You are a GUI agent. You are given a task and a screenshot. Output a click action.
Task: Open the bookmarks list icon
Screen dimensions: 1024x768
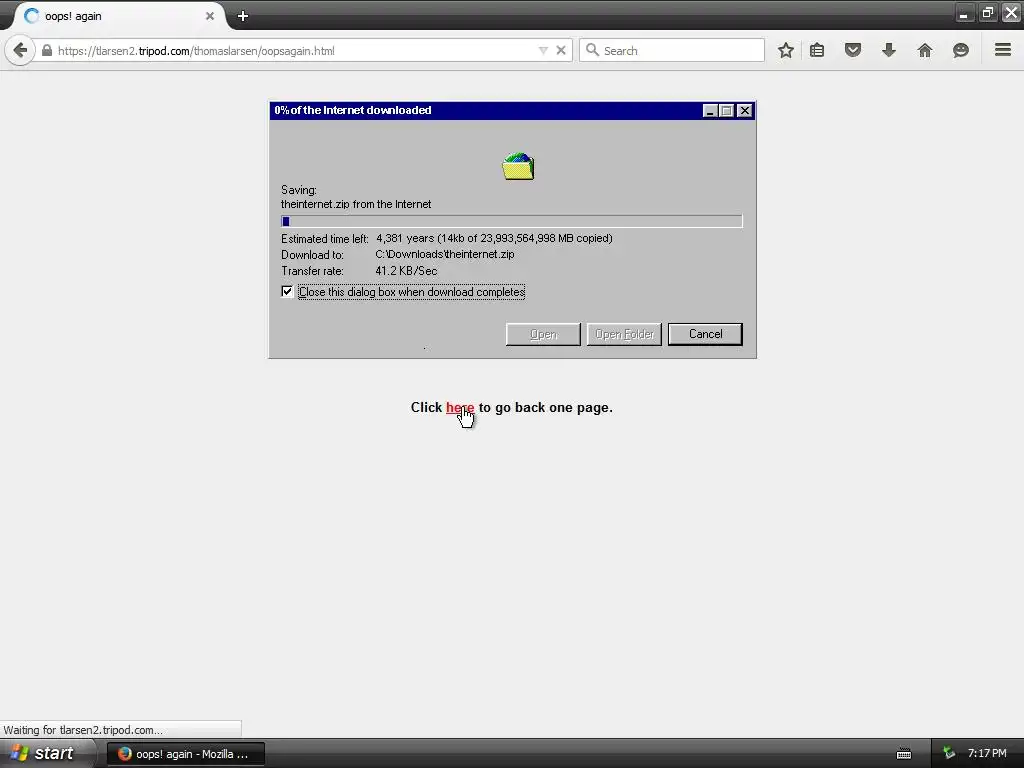coord(817,50)
